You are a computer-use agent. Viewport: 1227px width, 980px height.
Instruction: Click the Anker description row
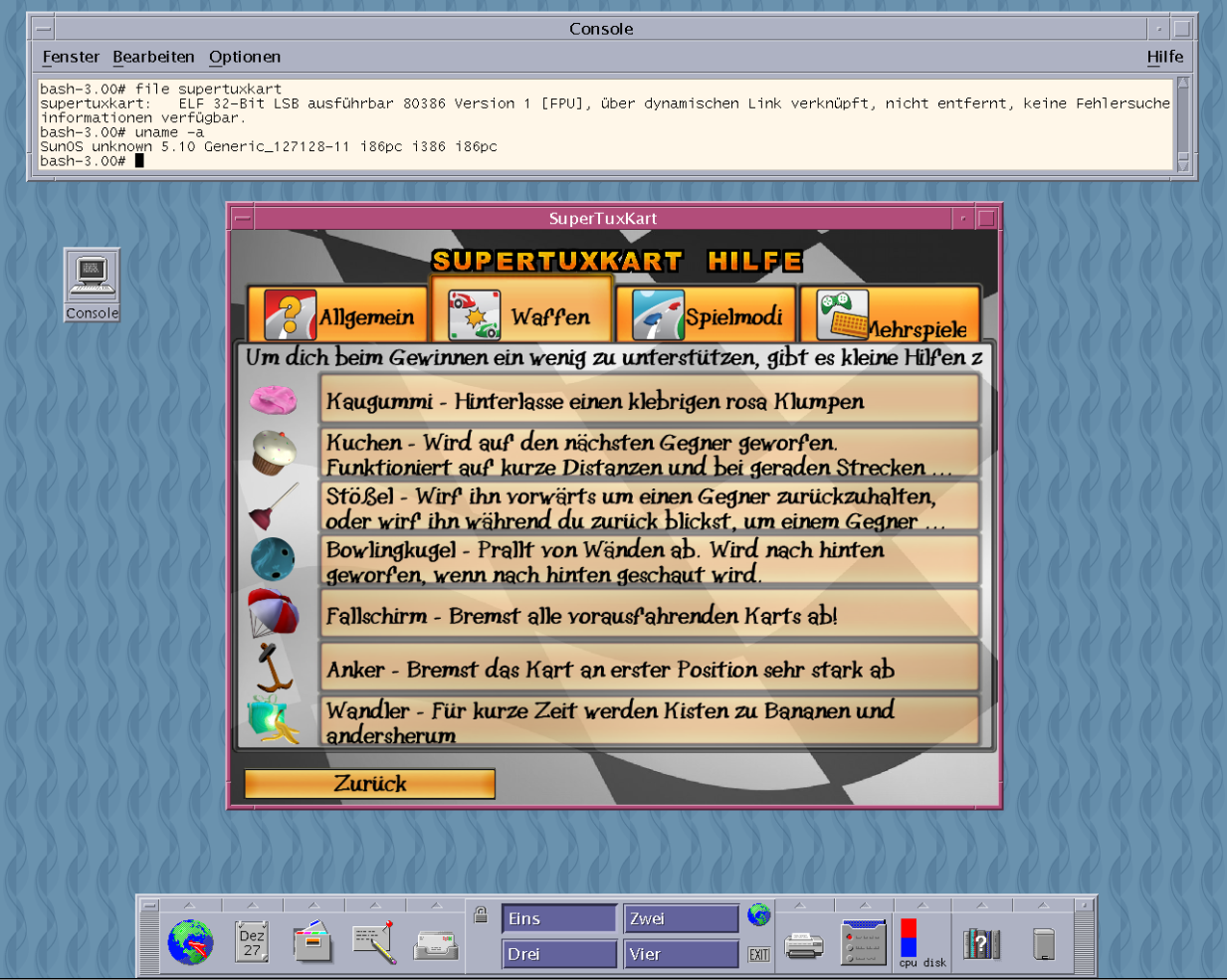coord(649,669)
